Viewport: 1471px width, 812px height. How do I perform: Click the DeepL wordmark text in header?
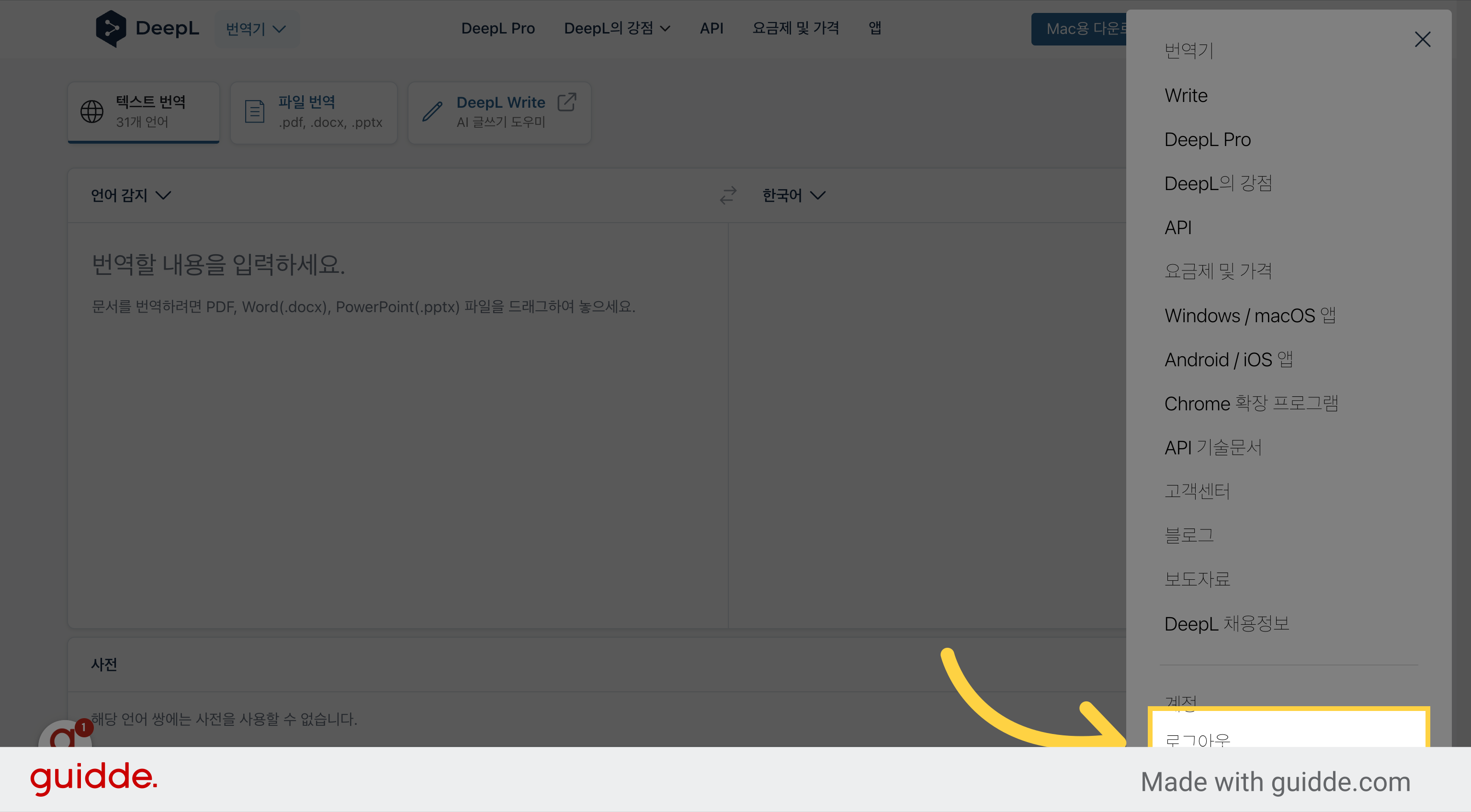tap(167, 28)
